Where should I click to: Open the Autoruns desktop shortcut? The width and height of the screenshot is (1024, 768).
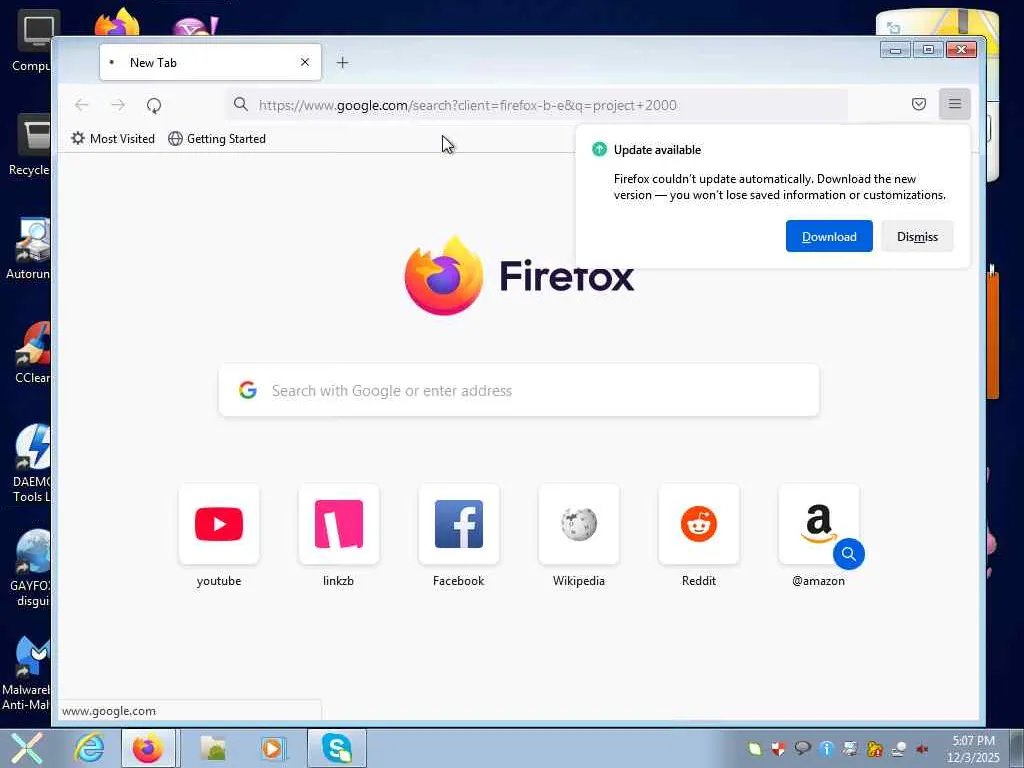point(29,249)
